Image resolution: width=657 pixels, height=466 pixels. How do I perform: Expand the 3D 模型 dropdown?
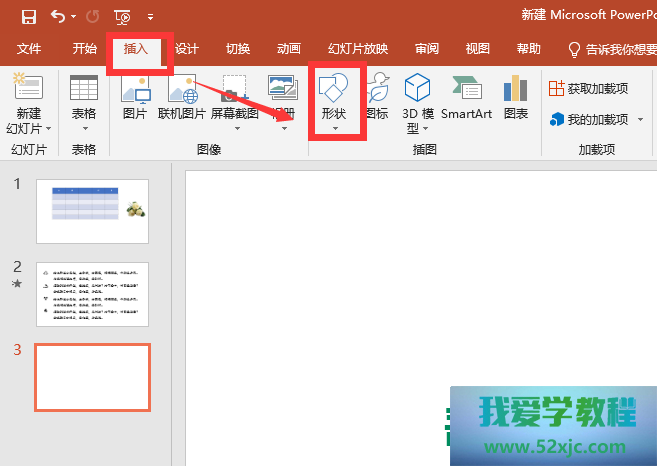point(426,128)
